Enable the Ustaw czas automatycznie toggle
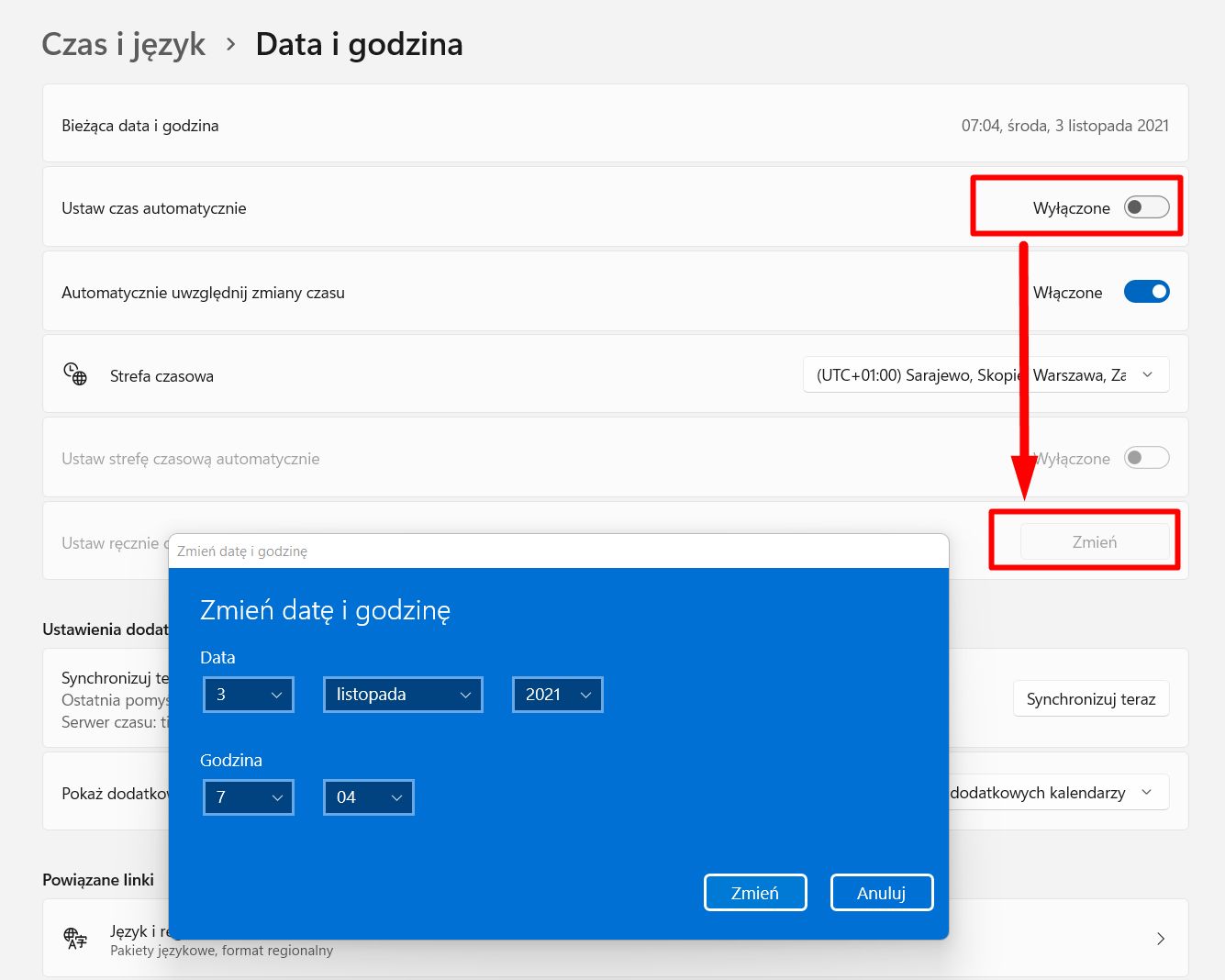 click(1145, 207)
